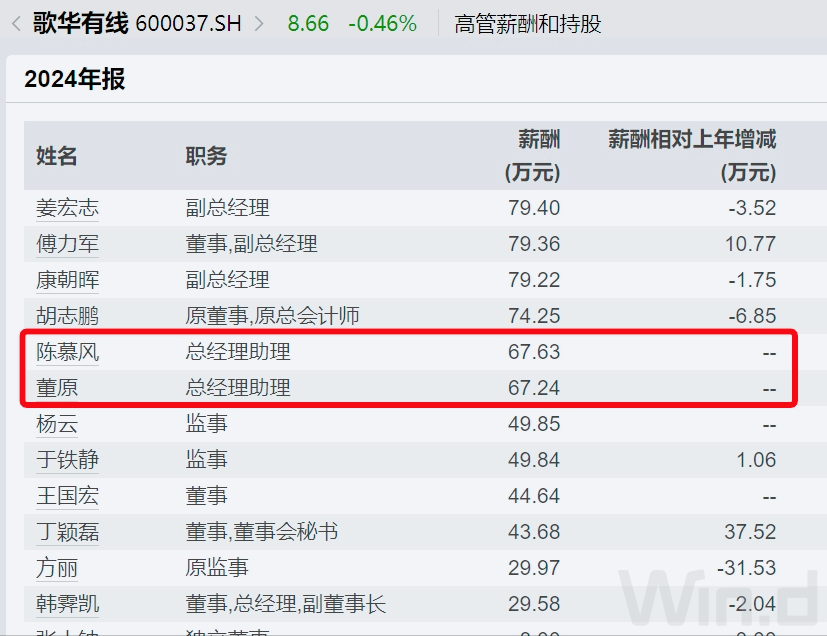Click the 2024年报 section heading

tap(74, 80)
